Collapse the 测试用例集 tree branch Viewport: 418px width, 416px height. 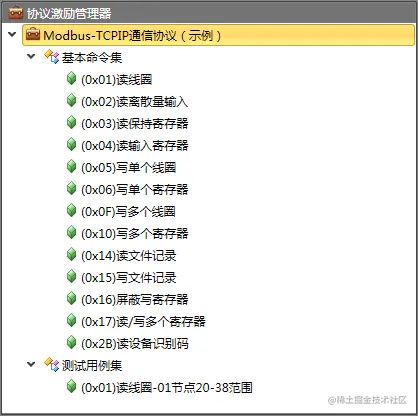coord(31,364)
